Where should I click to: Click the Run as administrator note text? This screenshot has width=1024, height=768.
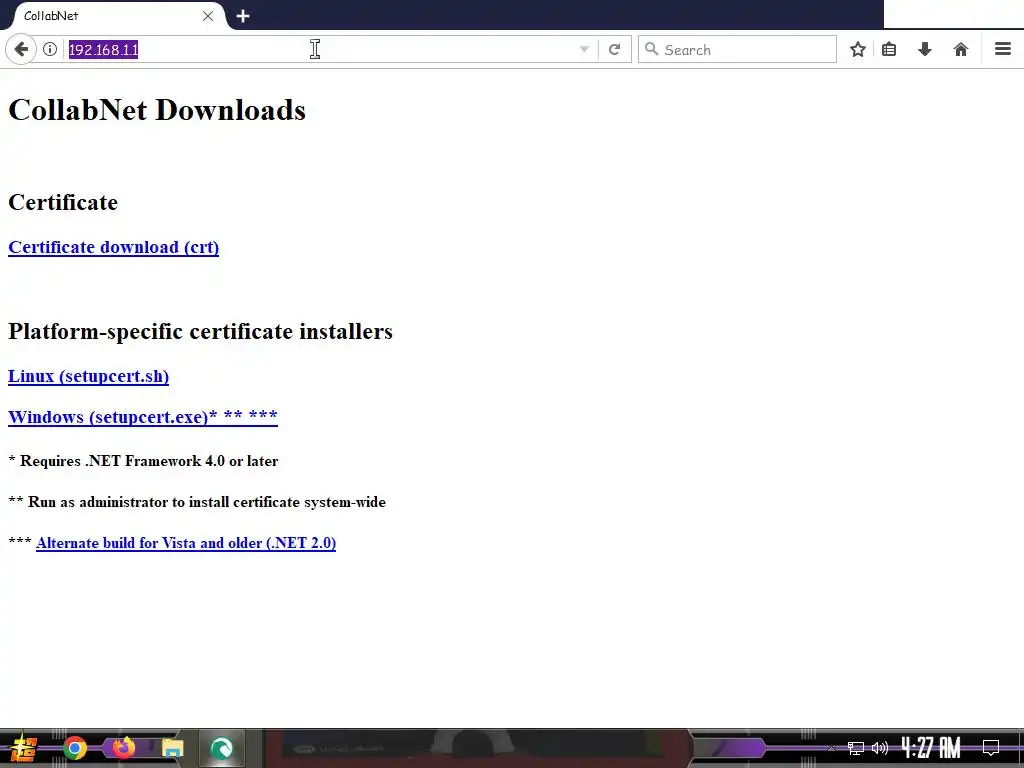[x=197, y=502]
